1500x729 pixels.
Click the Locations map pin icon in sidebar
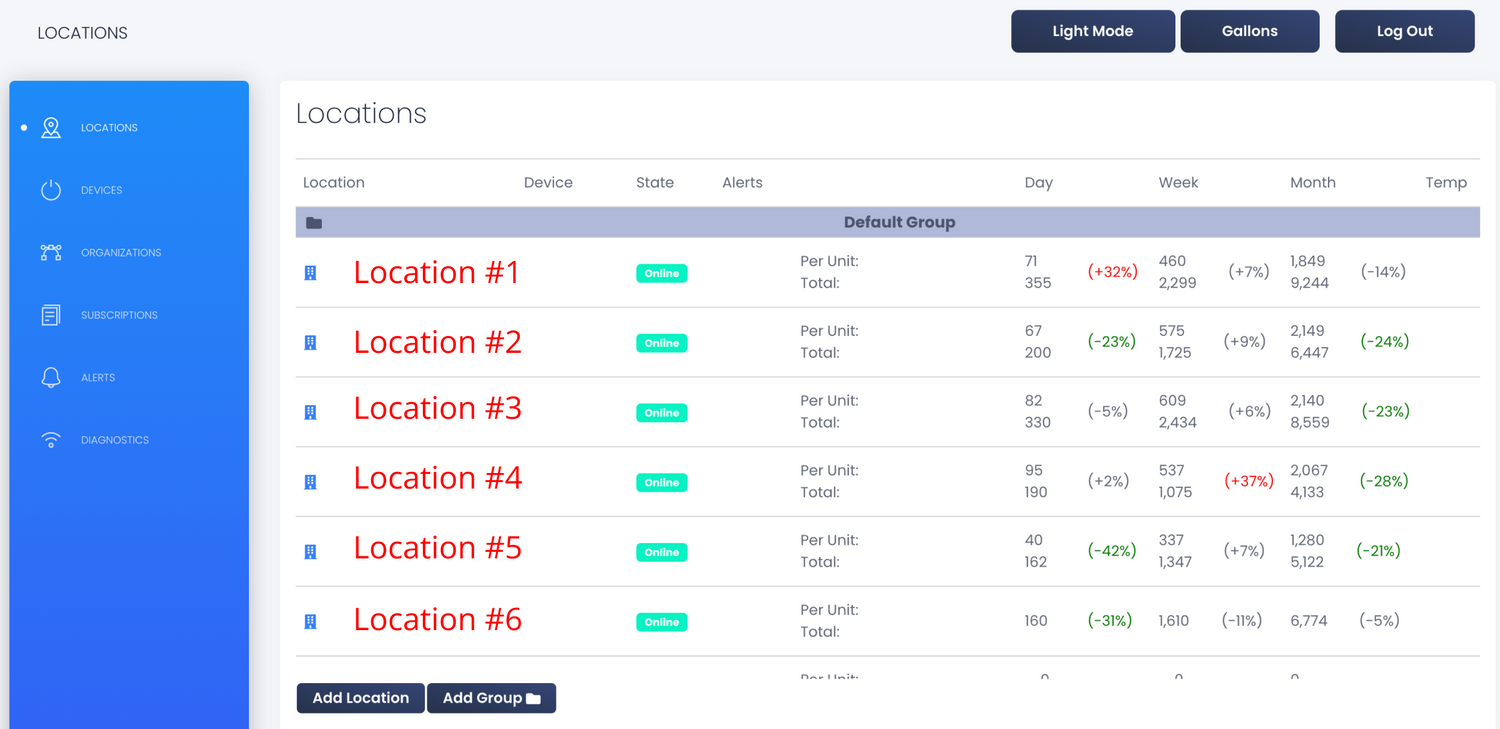coord(51,128)
